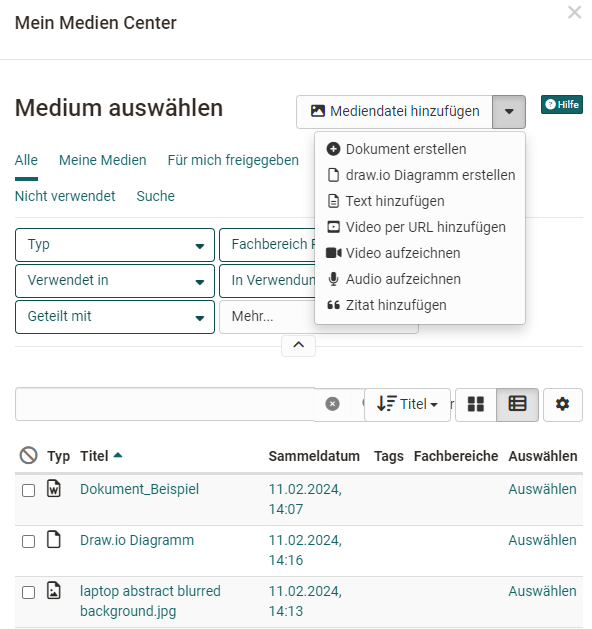Switch to the Suche tab
592x629 pixels.
coord(156,196)
